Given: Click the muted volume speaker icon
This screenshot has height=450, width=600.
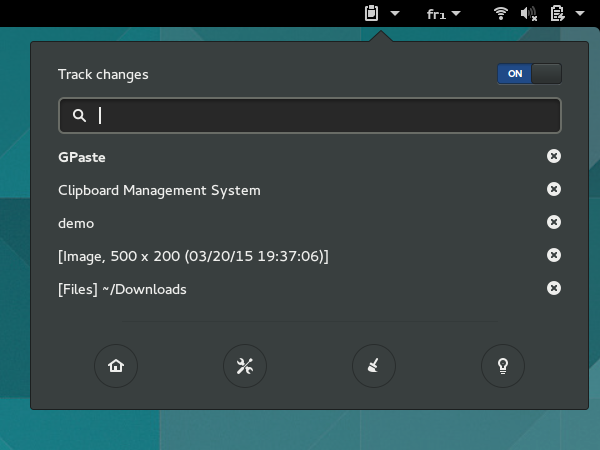Looking at the screenshot, I should (x=529, y=14).
